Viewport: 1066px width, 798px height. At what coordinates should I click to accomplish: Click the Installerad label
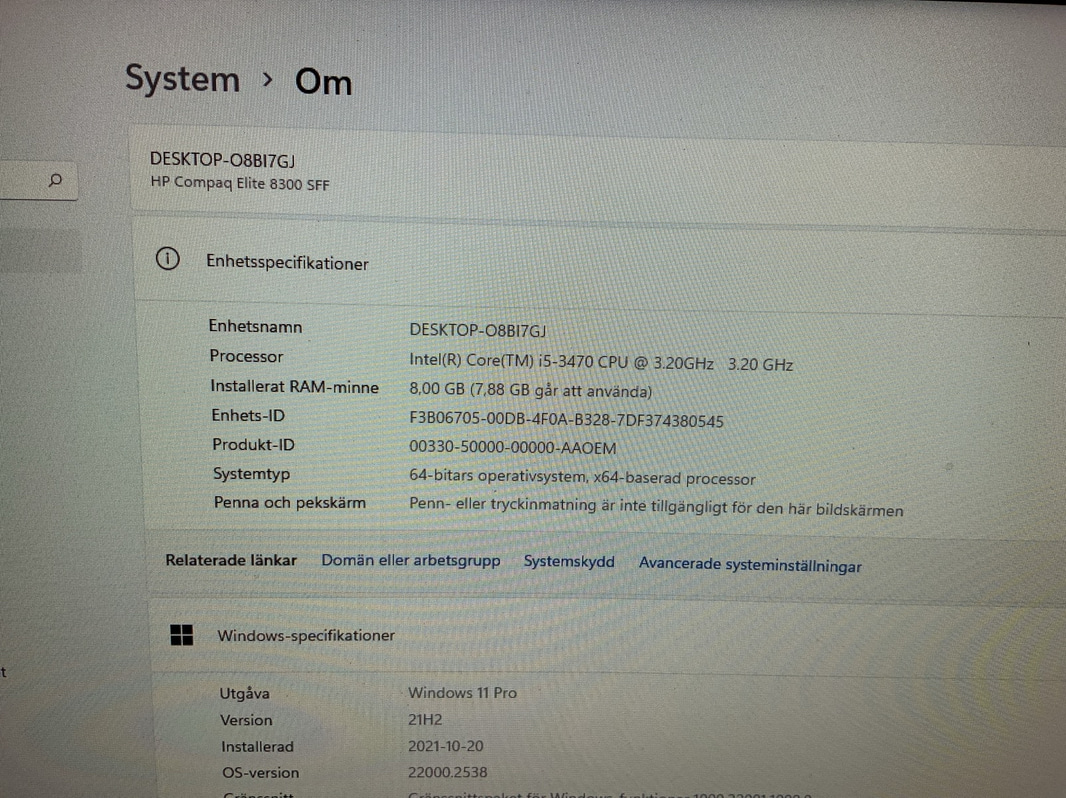(x=258, y=746)
